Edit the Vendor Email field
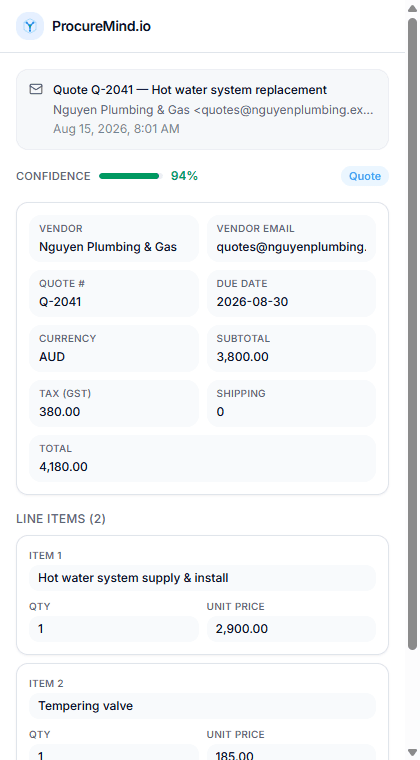This screenshot has width=420, height=760. click(291, 238)
